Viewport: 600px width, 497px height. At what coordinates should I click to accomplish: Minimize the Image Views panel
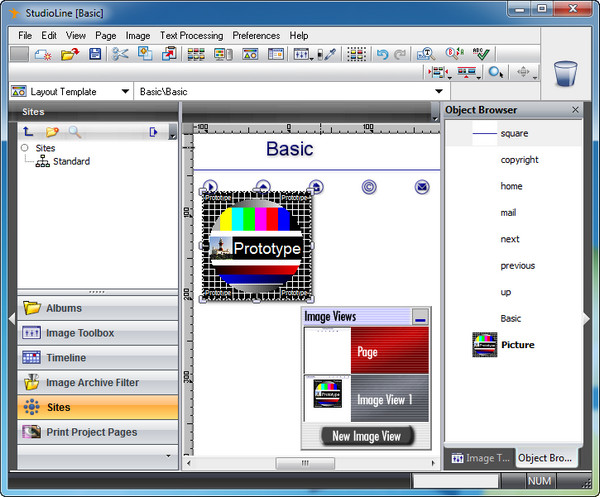coord(420,317)
